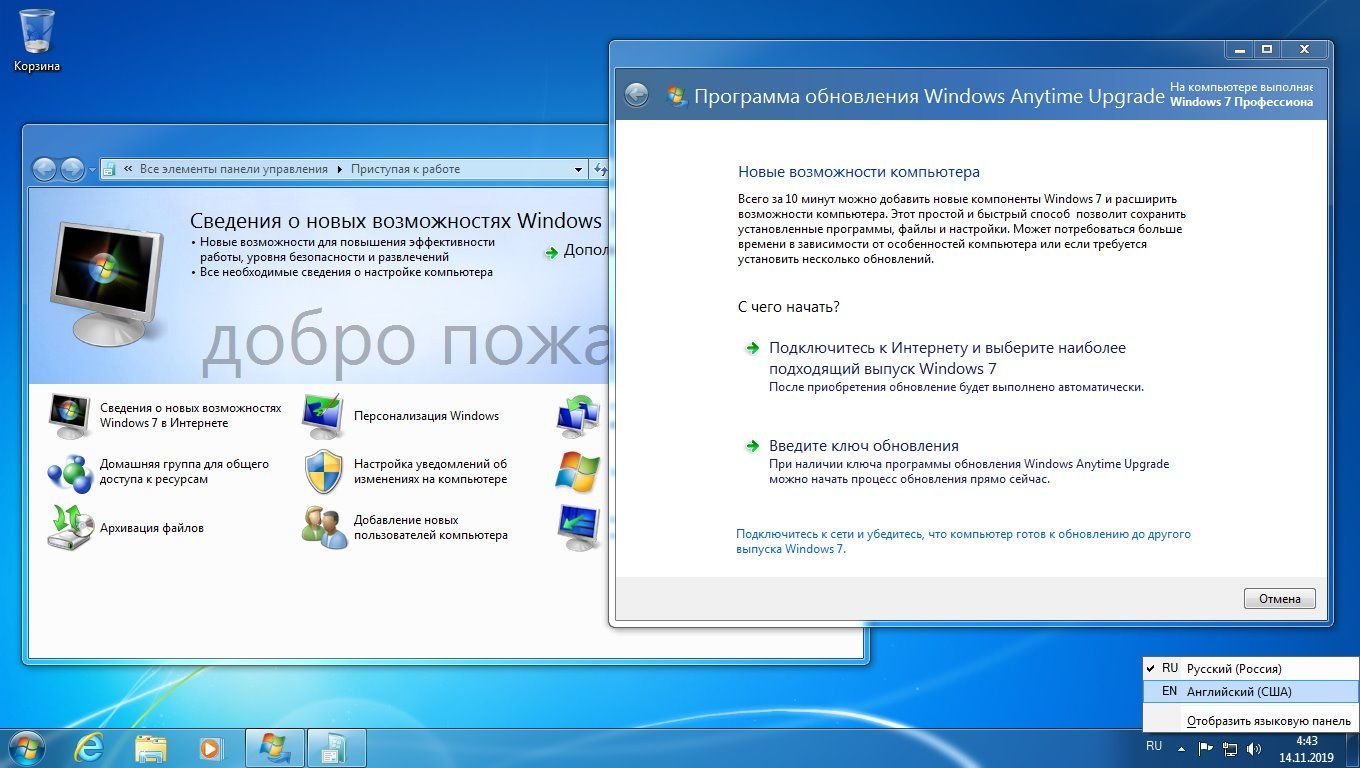Screen dimensions: 1360x768
Task: Click Сведения о новых возможностях Windows heading
Action: (x=396, y=221)
